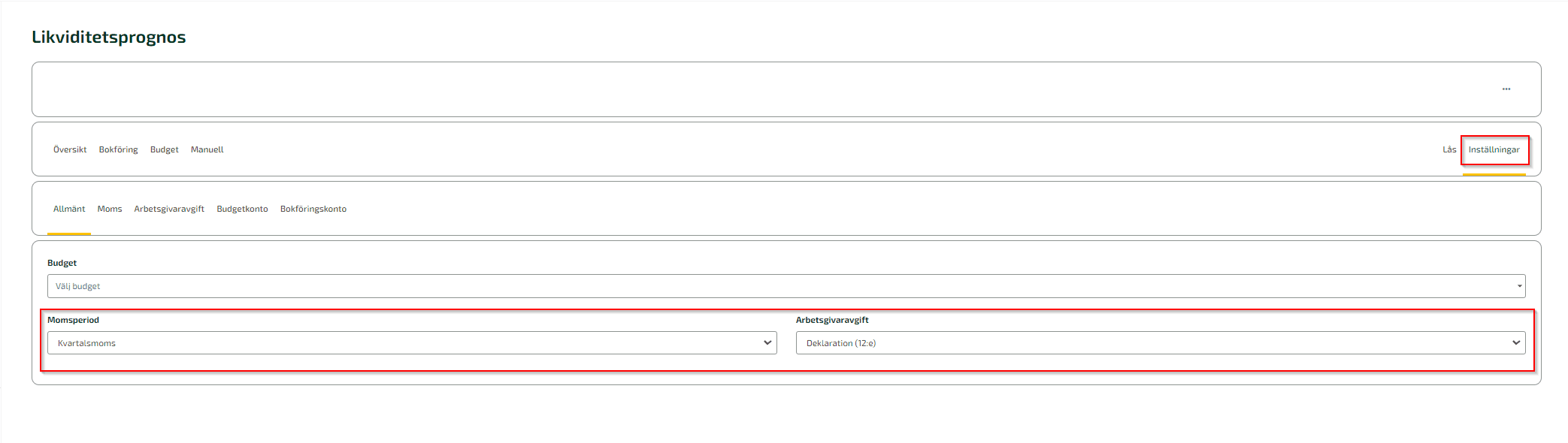
Task: Show the Budgetkonto sub-tab
Action: [x=242, y=209]
